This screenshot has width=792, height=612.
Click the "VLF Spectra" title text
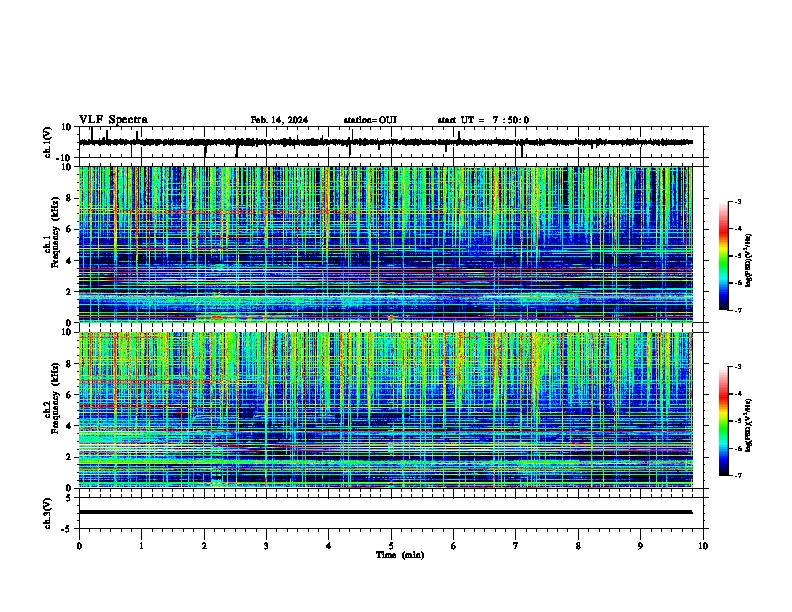coord(113,120)
